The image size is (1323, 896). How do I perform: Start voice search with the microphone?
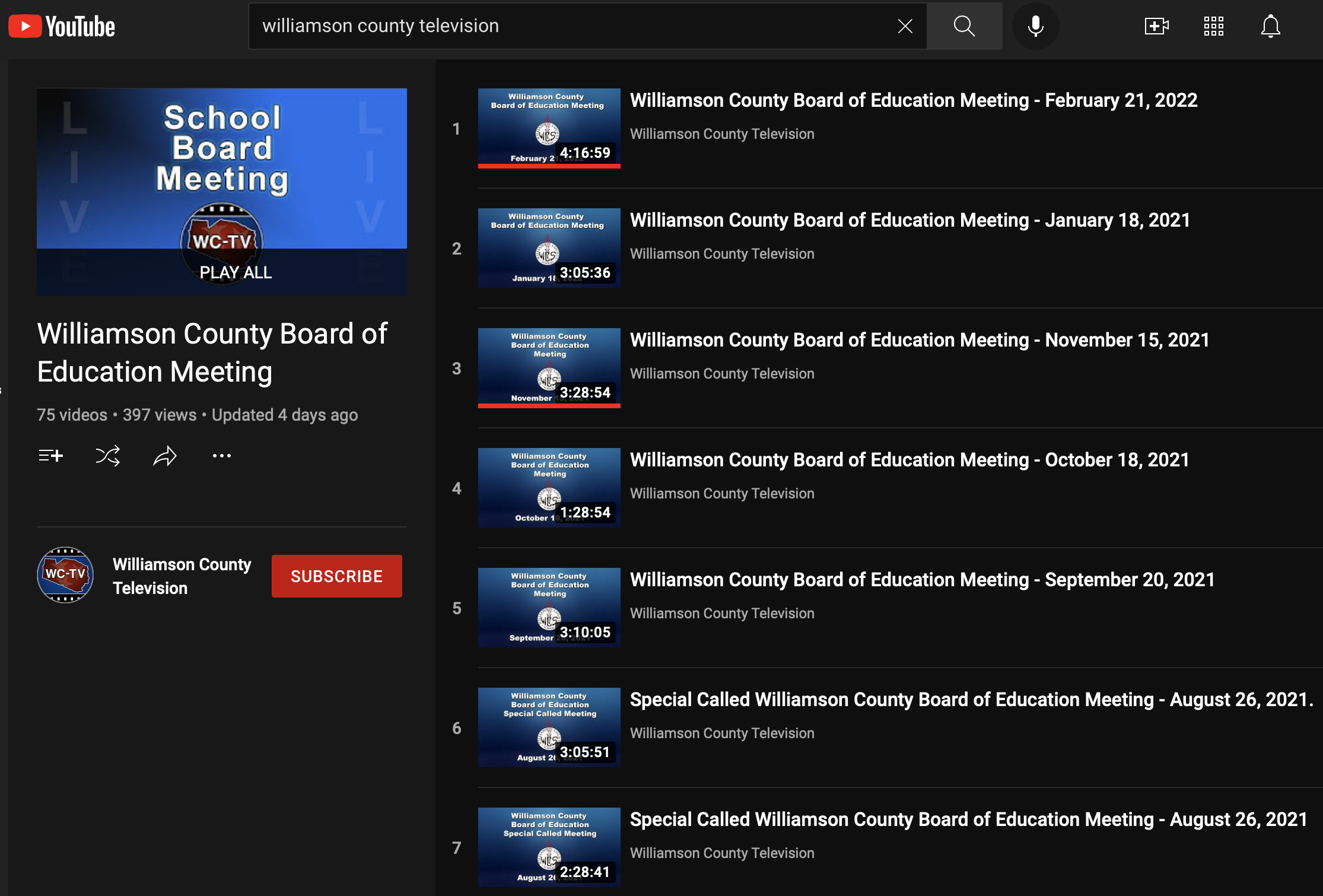point(1036,26)
